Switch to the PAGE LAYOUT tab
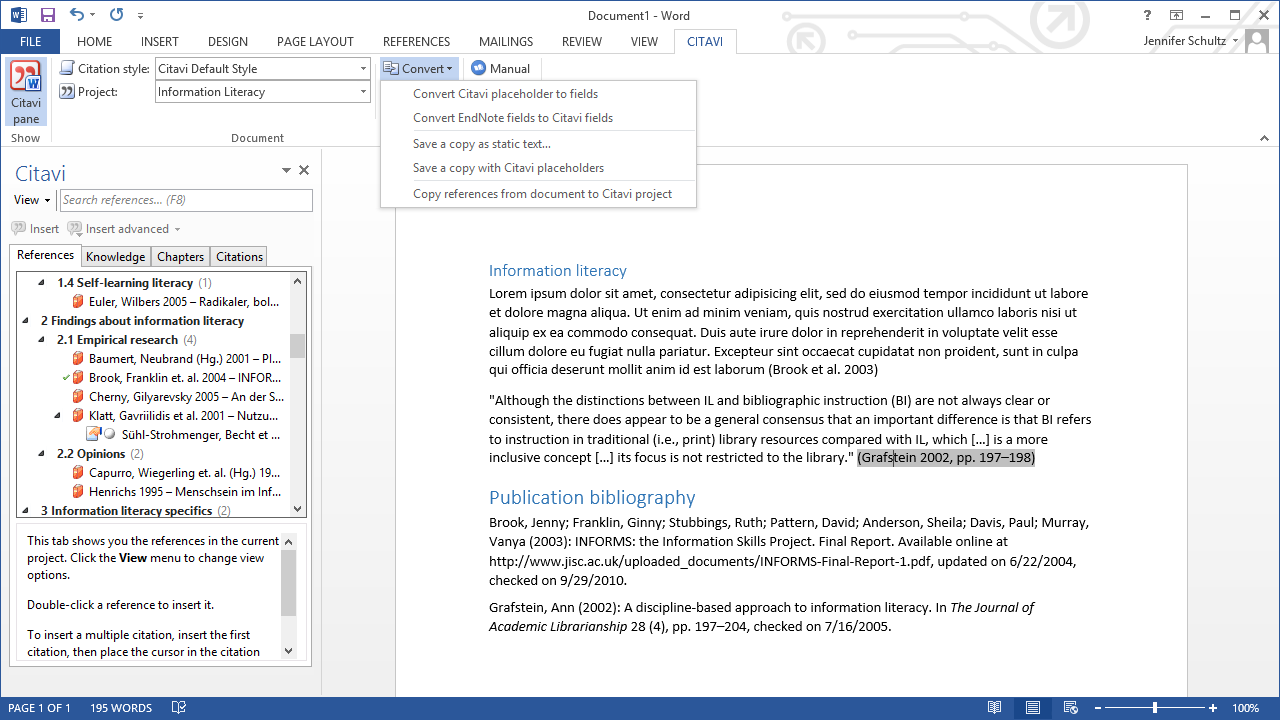This screenshot has width=1280, height=720. pyautogui.click(x=315, y=42)
